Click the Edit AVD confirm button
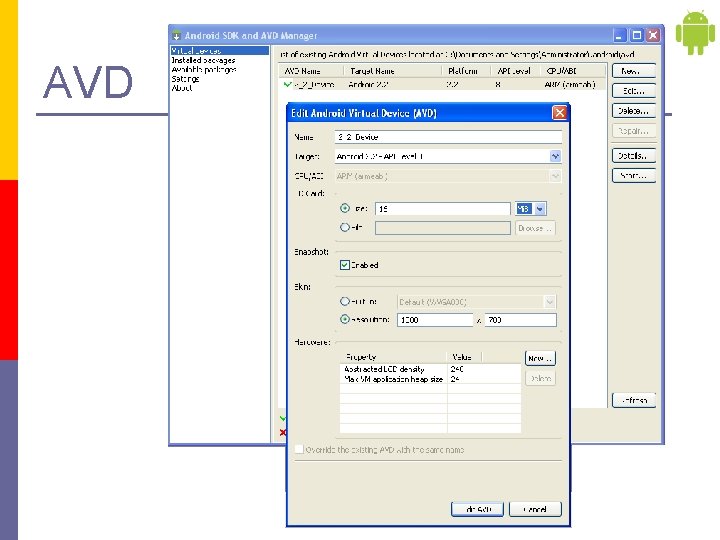Viewport: 720px width, 540px height. click(477, 509)
